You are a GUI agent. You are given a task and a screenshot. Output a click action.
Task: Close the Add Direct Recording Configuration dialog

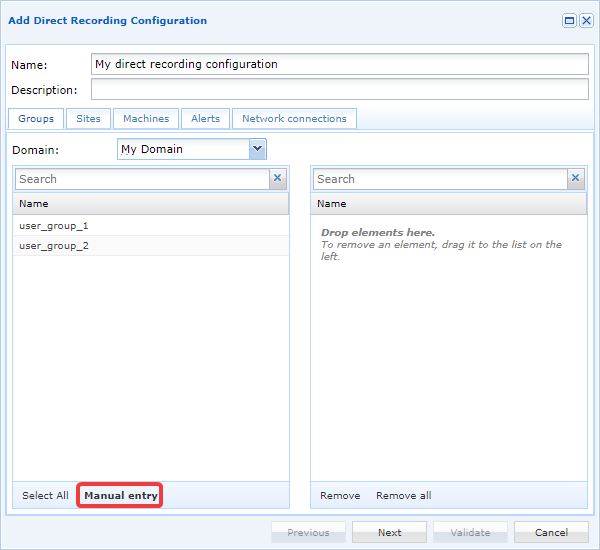tap(586, 20)
